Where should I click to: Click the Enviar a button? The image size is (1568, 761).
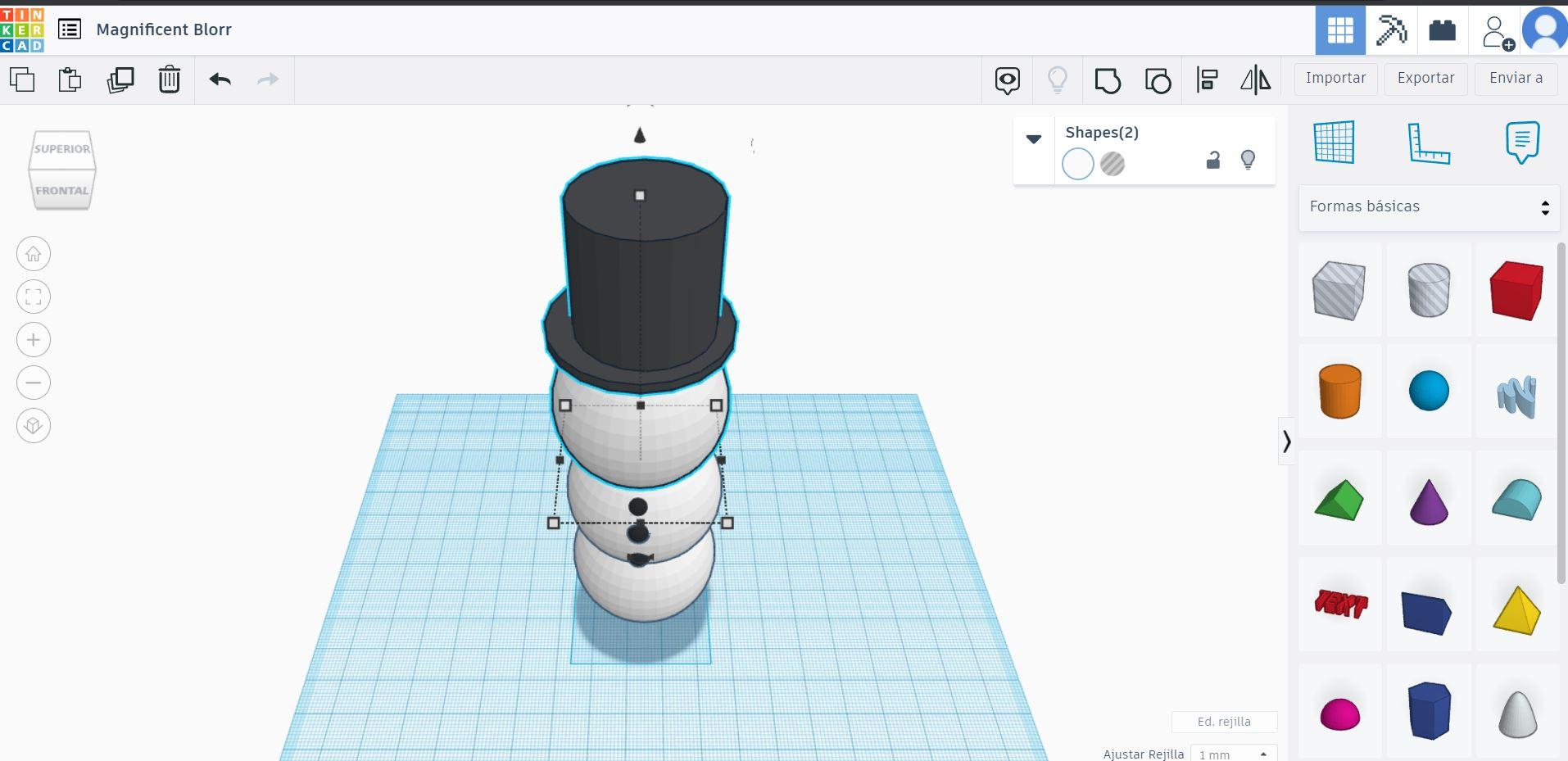tap(1516, 79)
